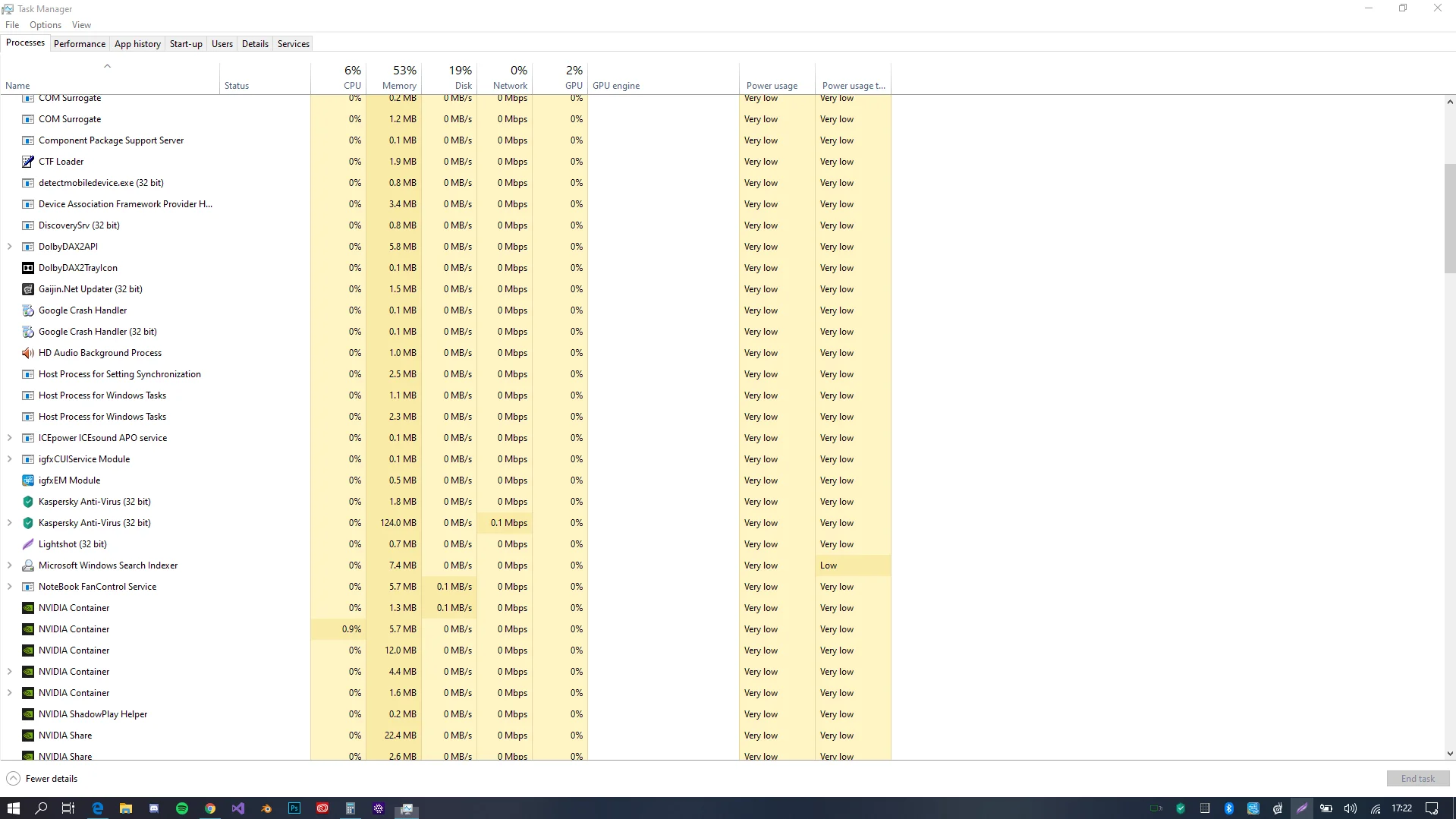
Task: Click the End task button
Action: pos(1418,779)
